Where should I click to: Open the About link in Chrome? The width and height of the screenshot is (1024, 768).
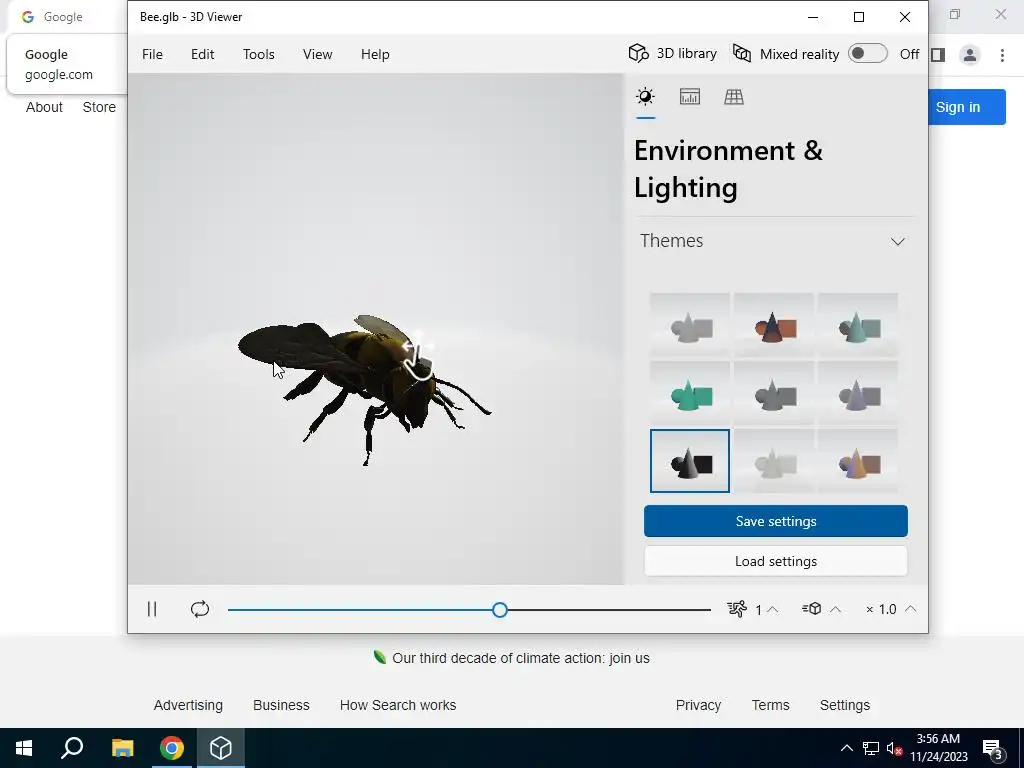44,107
